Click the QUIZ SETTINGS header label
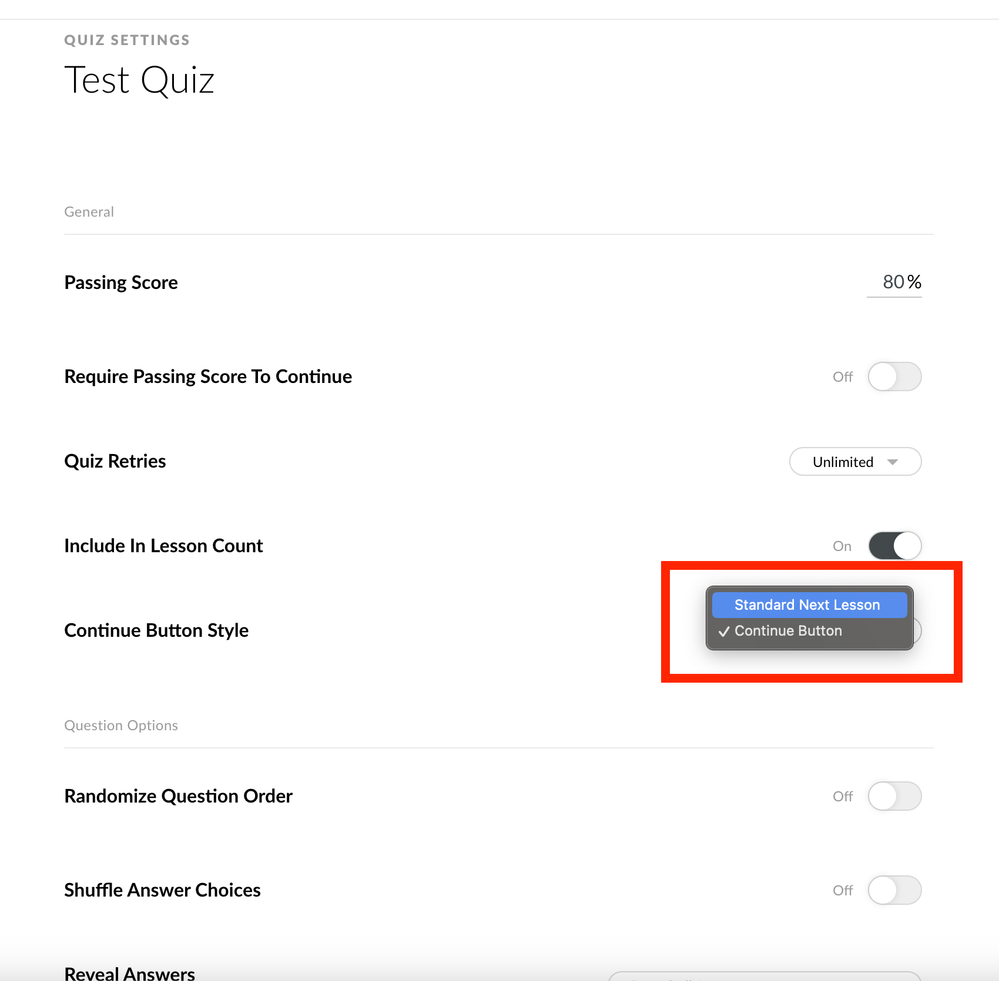The width and height of the screenshot is (999, 981). (x=127, y=40)
